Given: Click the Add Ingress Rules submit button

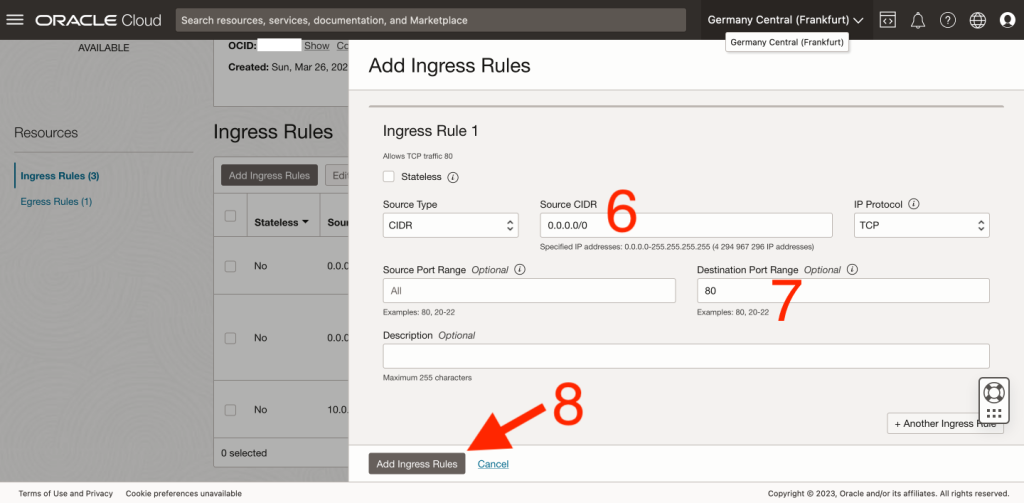Looking at the screenshot, I should pos(417,464).
